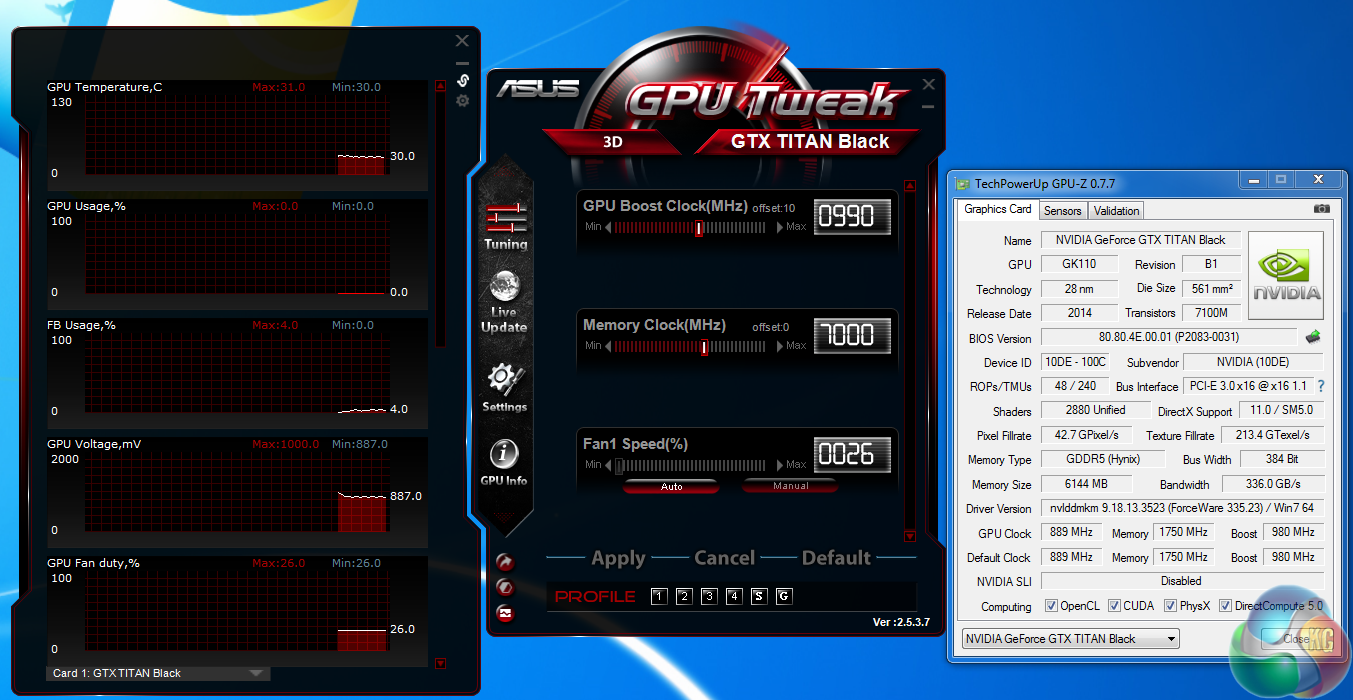
Task: Click the middle small red round icon below sidebar
Action: coord(505,588)
